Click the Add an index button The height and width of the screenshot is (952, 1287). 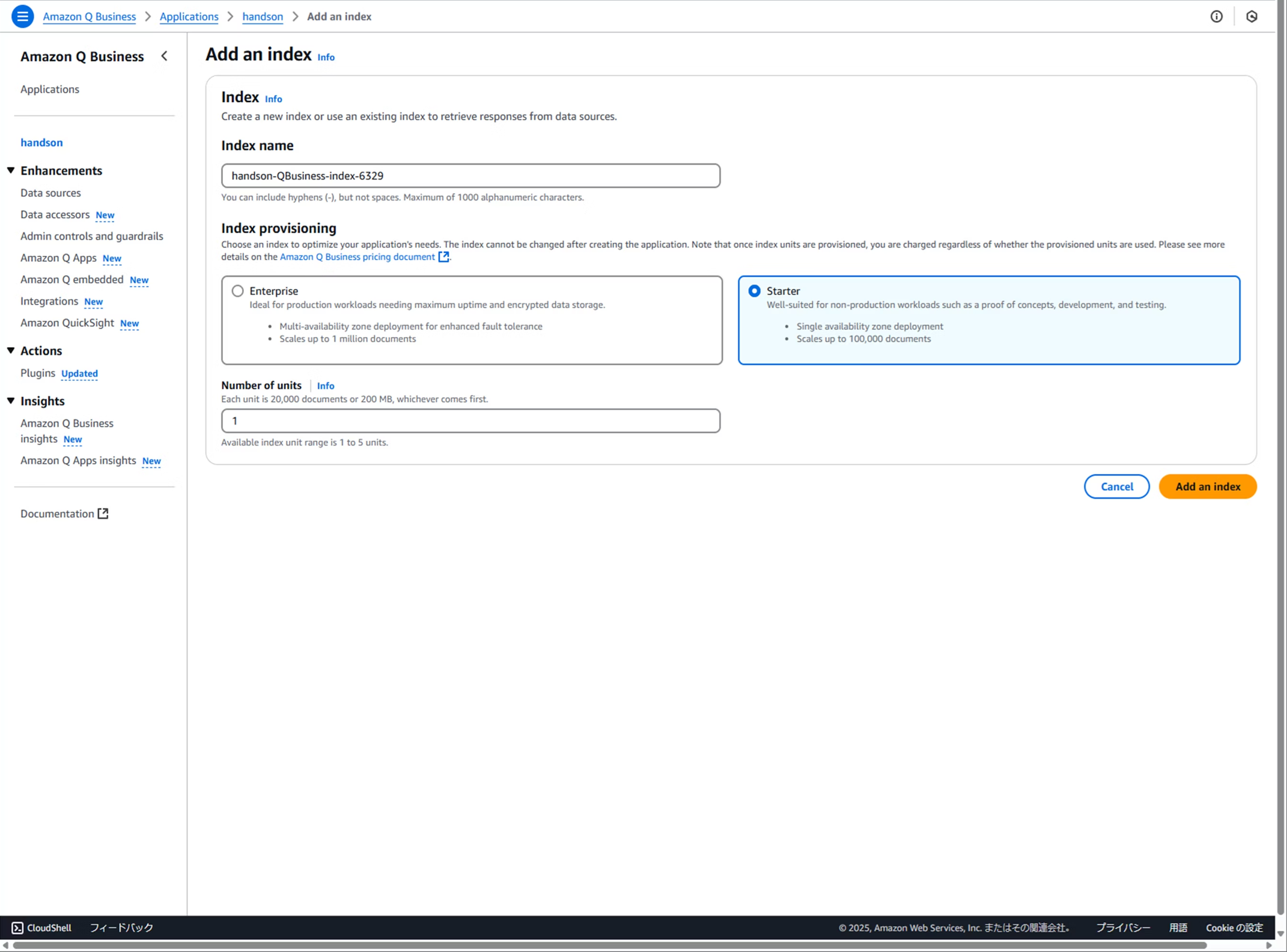1207,487
